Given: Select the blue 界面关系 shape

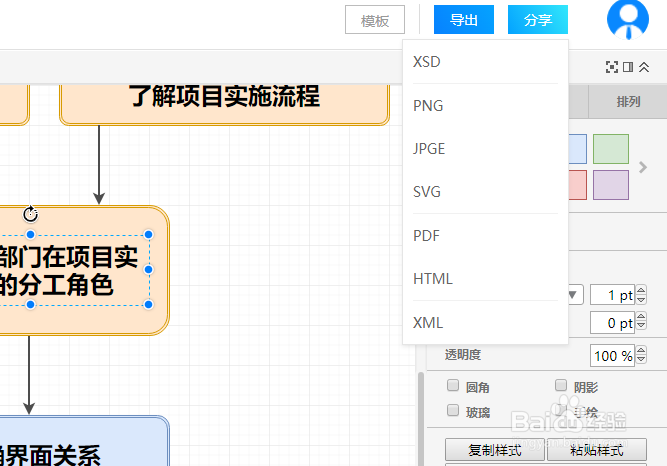Looking at the screenshot, I should [x=84, y=441].
